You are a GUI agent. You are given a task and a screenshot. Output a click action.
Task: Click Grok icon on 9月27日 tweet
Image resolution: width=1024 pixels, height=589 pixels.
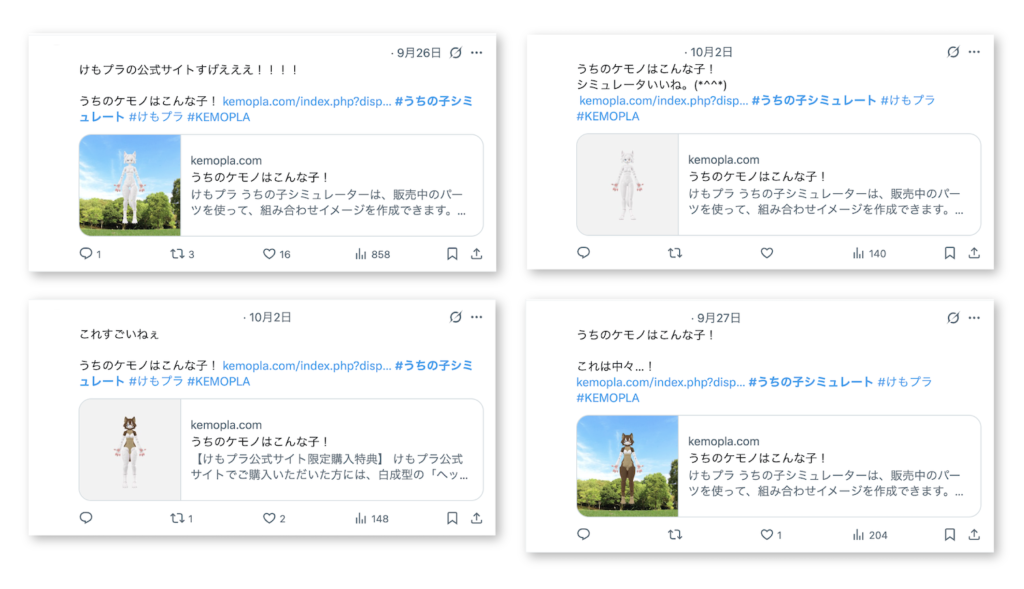[952, 318]
